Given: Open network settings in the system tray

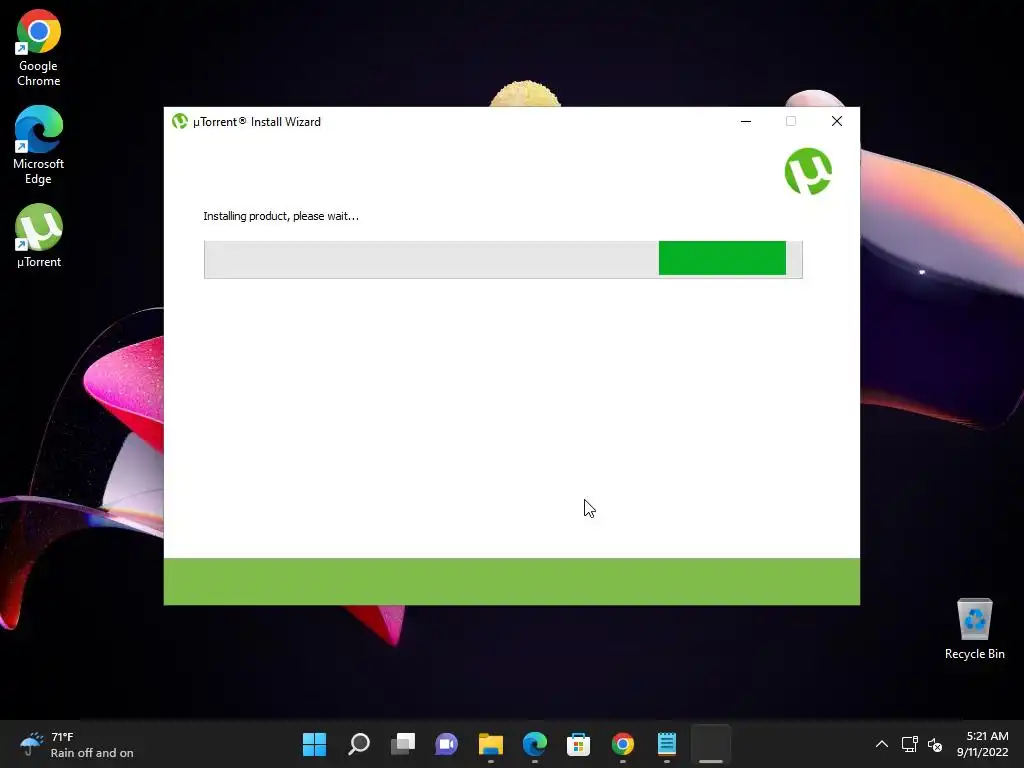Looking at the screenshot, I should tap(909, 744).
